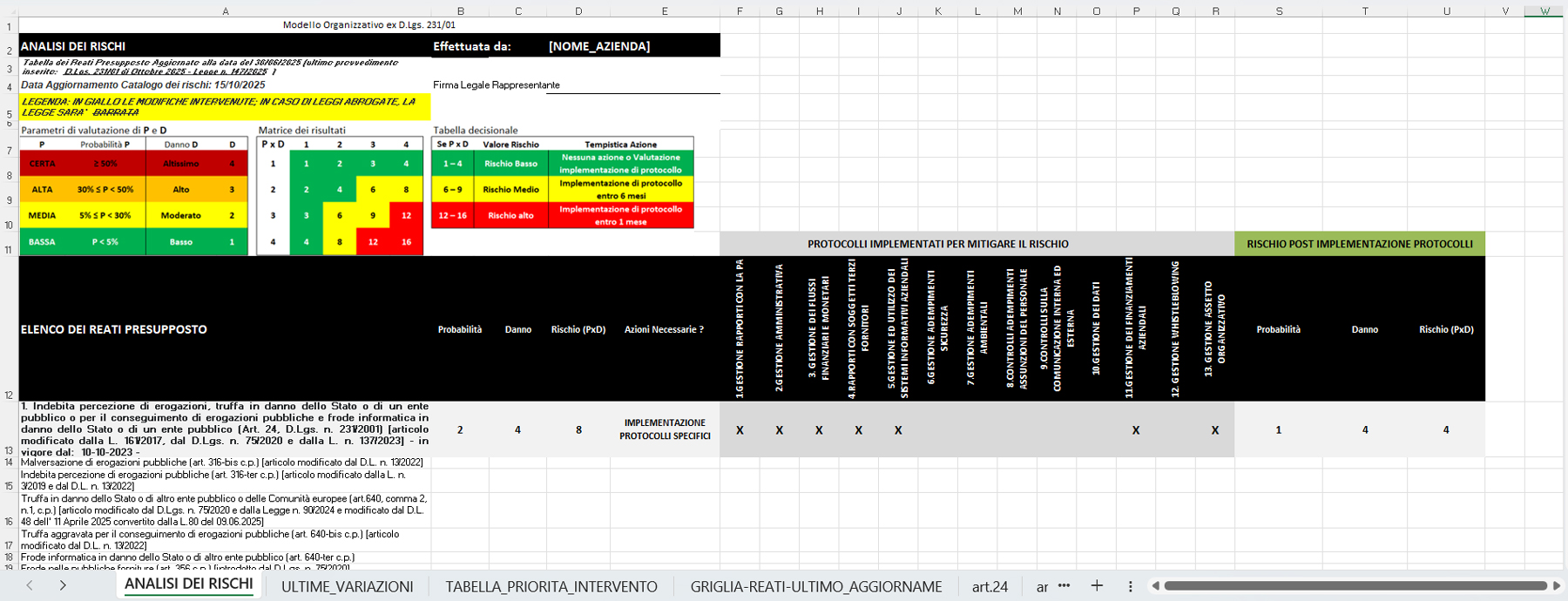Click the X under Gestione Rapporti con la PA
This screenshot has height=601, width=1568.
740,430
